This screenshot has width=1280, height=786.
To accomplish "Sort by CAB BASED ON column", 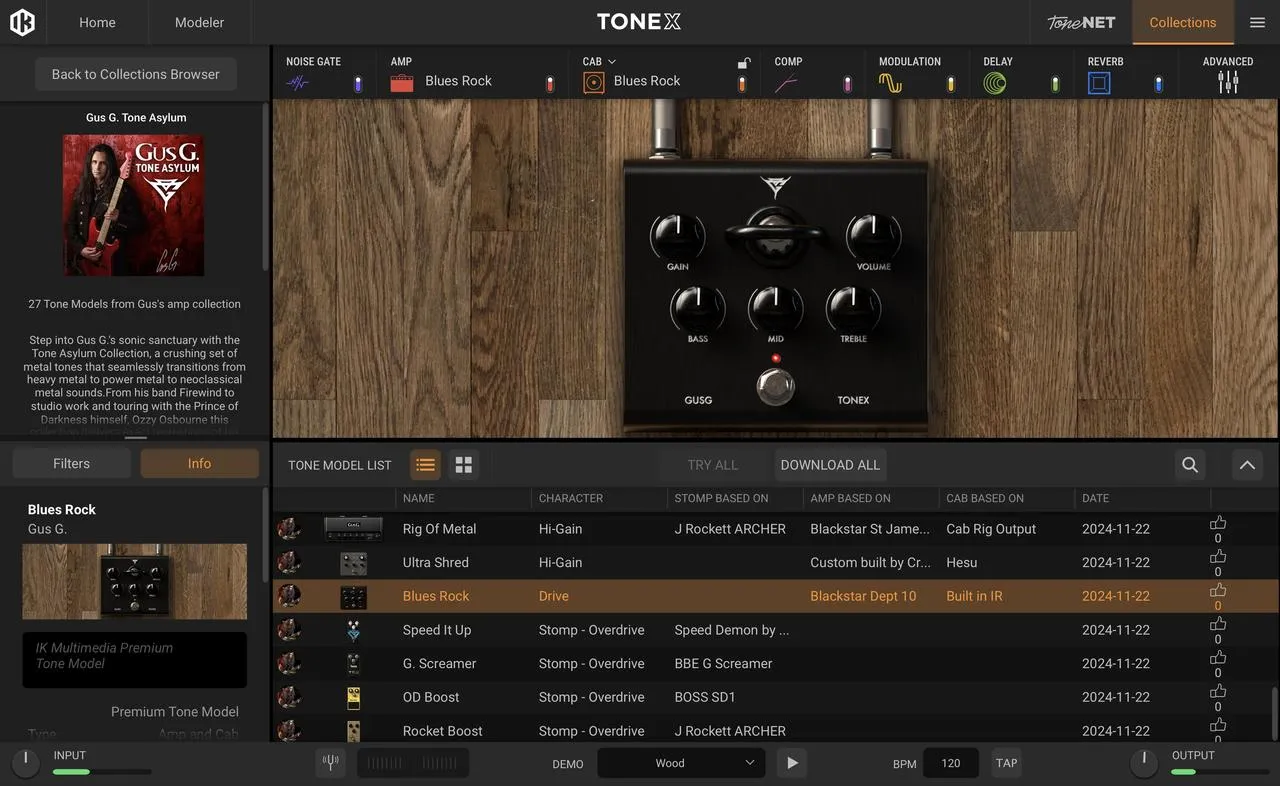I will point(985,498).
